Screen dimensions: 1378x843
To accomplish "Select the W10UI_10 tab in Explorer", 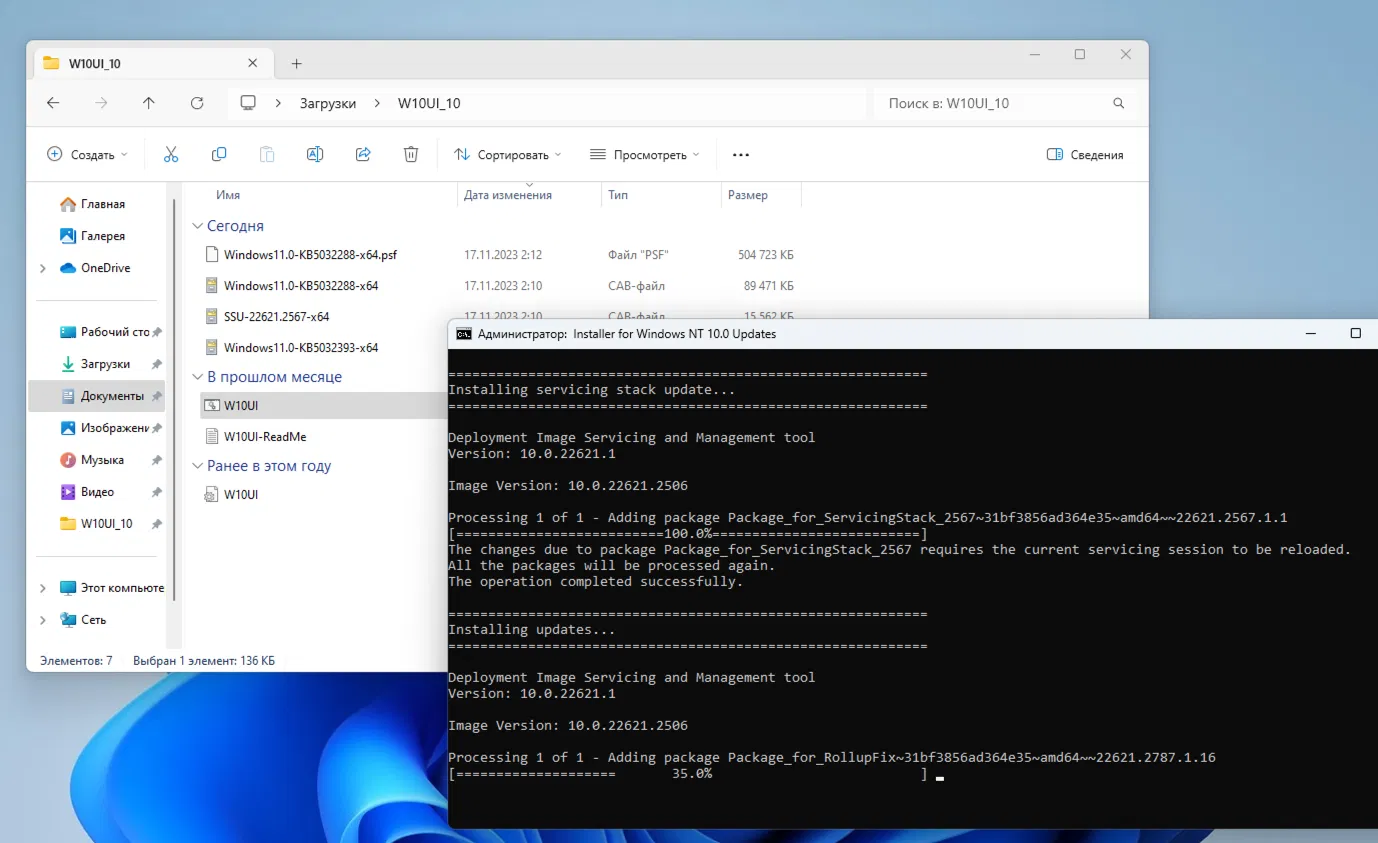I will tap(153, 63).
